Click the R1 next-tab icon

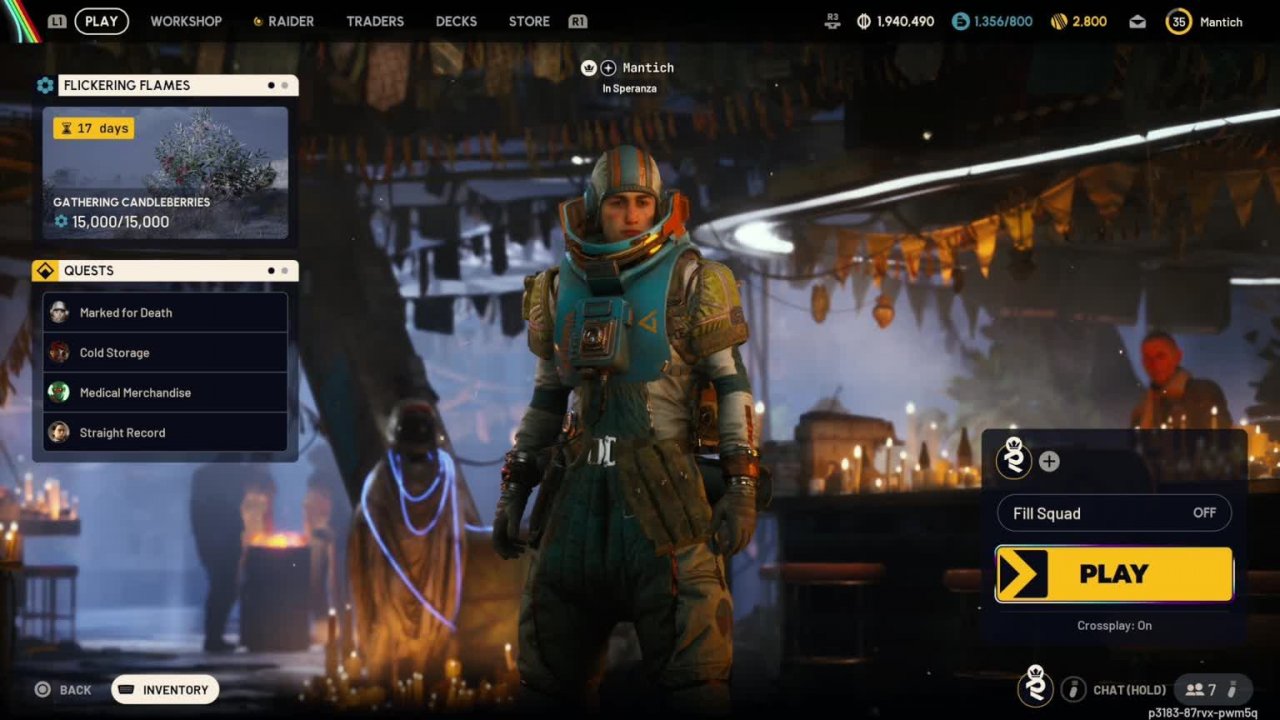point(577,21)
